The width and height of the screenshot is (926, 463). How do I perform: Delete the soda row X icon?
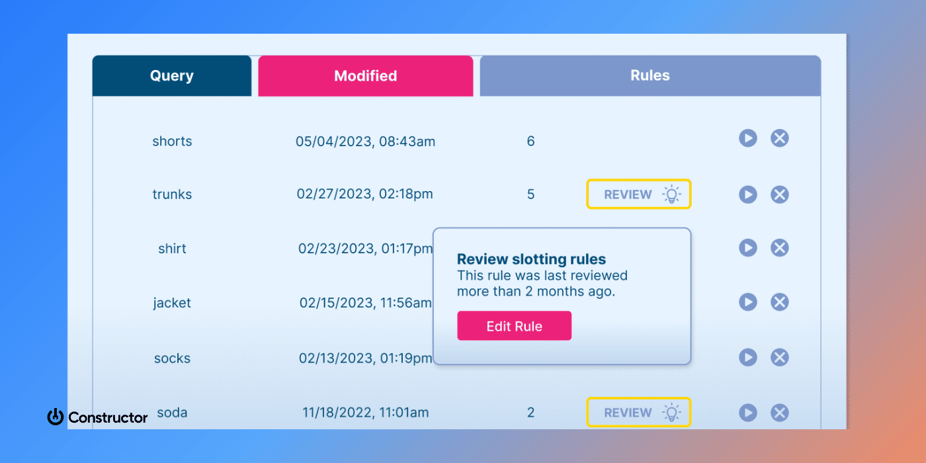pos(780,412)
